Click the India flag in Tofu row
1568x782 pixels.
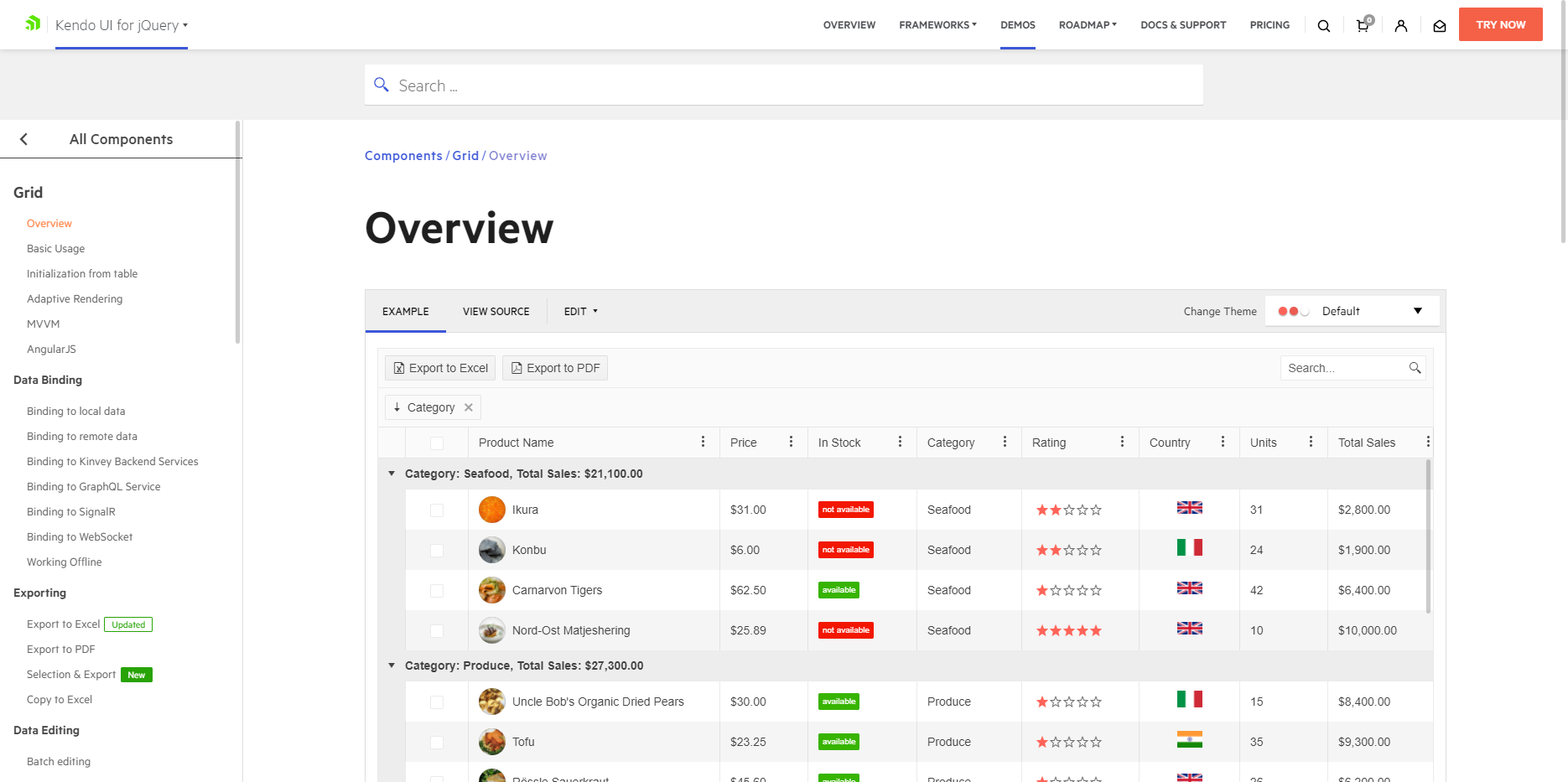(1189, 739)
